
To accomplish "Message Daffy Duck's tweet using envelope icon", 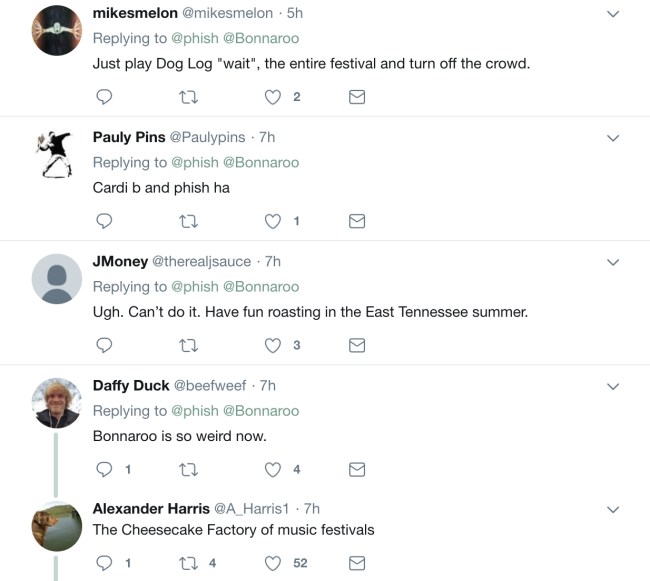I will click(x=356, y=469).
